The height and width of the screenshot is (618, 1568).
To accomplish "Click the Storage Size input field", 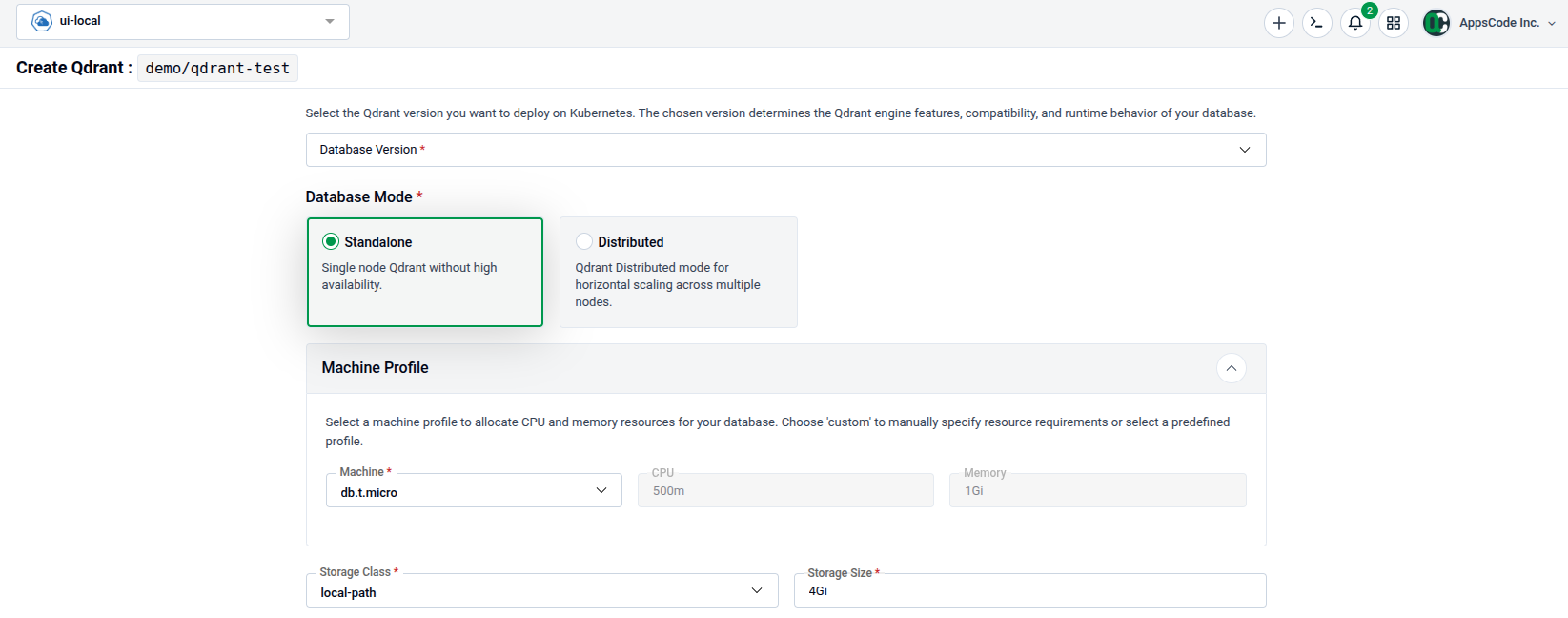I will (1029, 590).
